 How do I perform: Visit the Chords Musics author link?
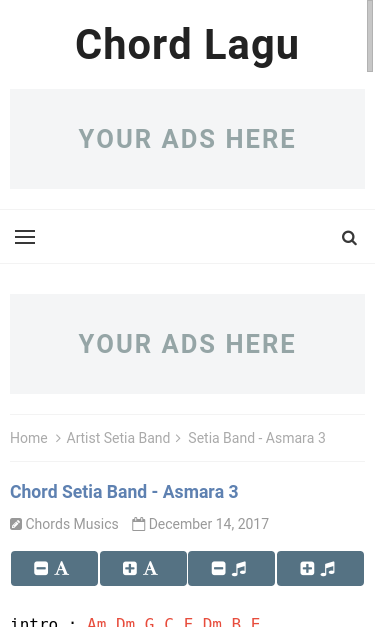[x=72, y=524]
